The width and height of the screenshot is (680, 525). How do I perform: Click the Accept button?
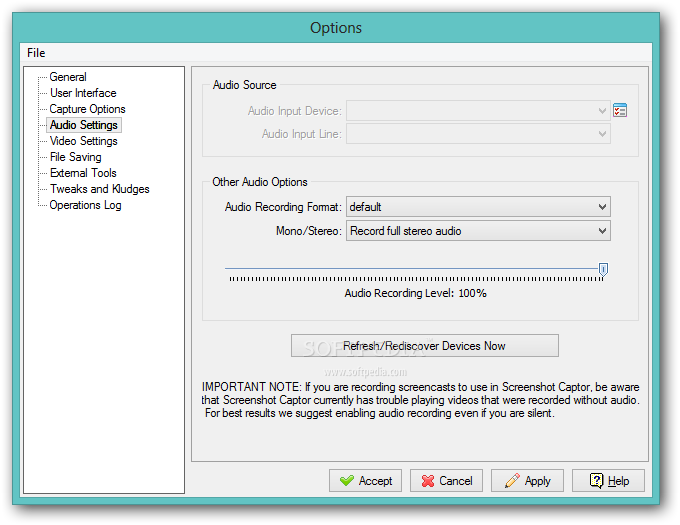click(x=365, y=480)
